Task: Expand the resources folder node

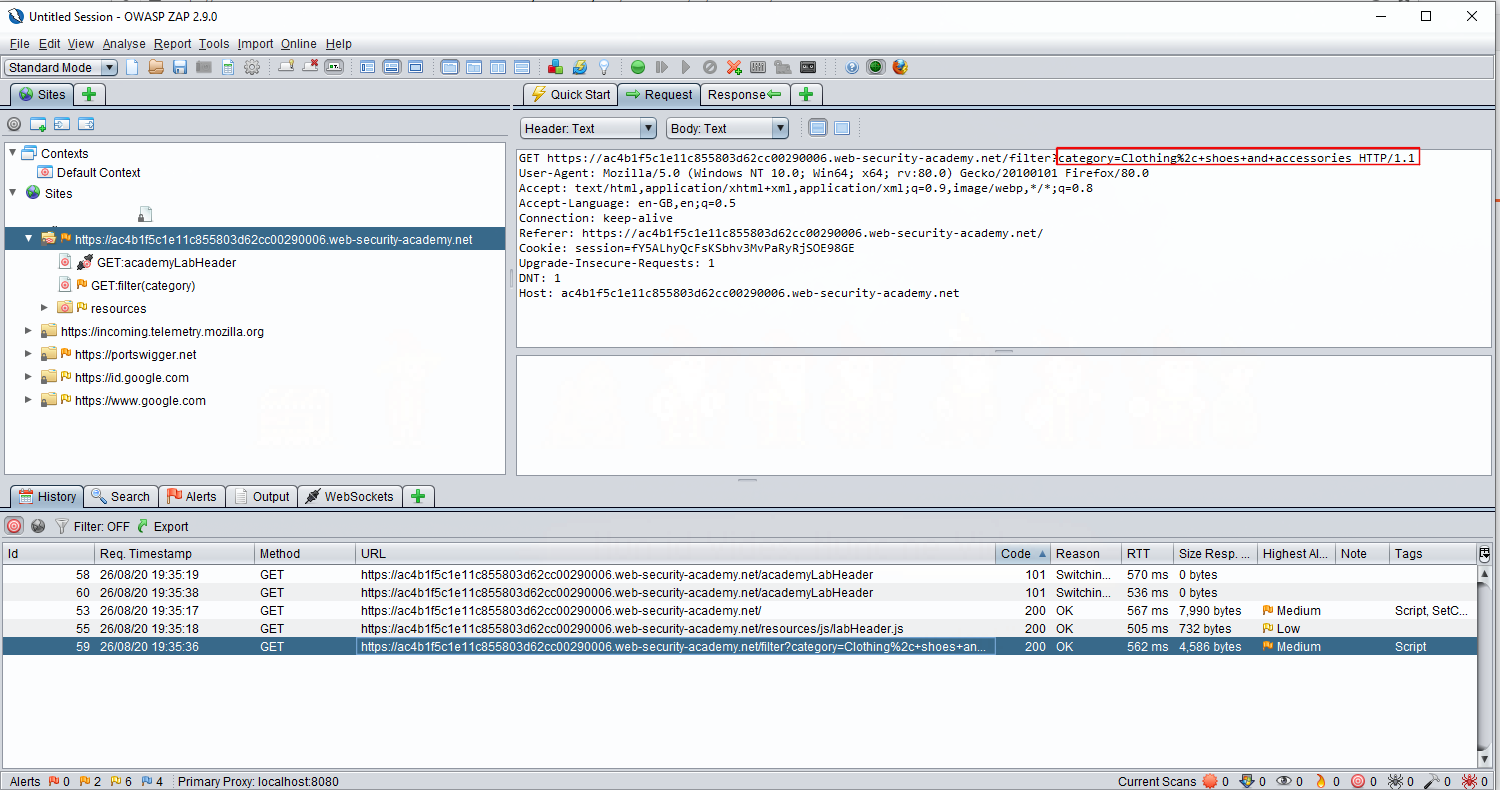Action: pyautogui.click(x=44, y=308)
